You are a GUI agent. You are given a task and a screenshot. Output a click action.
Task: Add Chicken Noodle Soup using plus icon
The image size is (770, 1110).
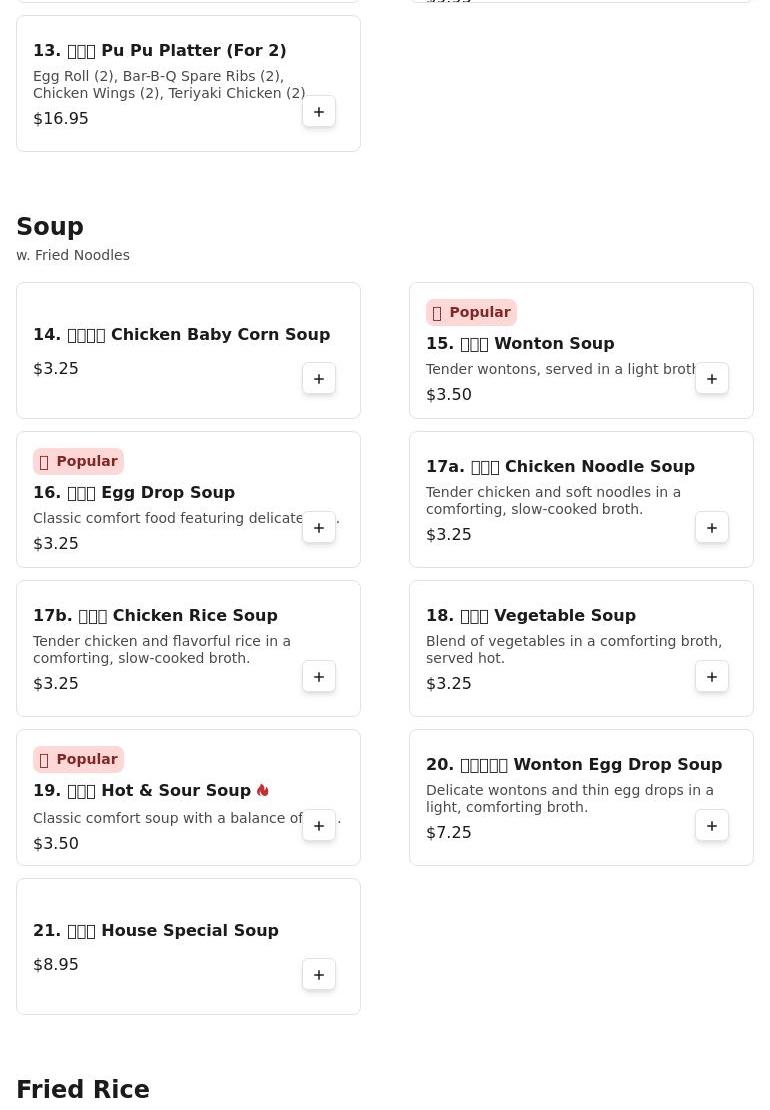tap(712, 528)
